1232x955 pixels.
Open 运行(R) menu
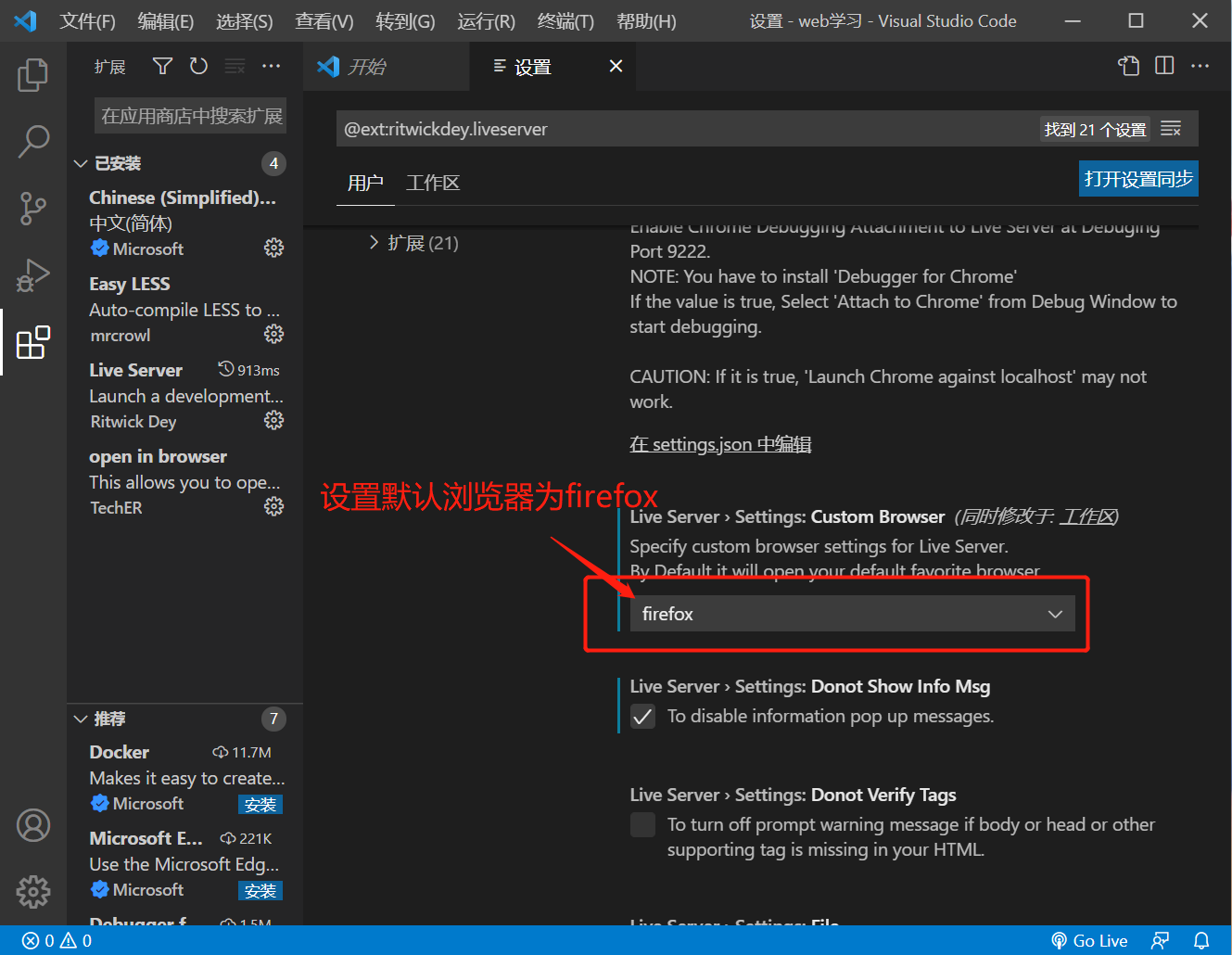click(486, 21)
